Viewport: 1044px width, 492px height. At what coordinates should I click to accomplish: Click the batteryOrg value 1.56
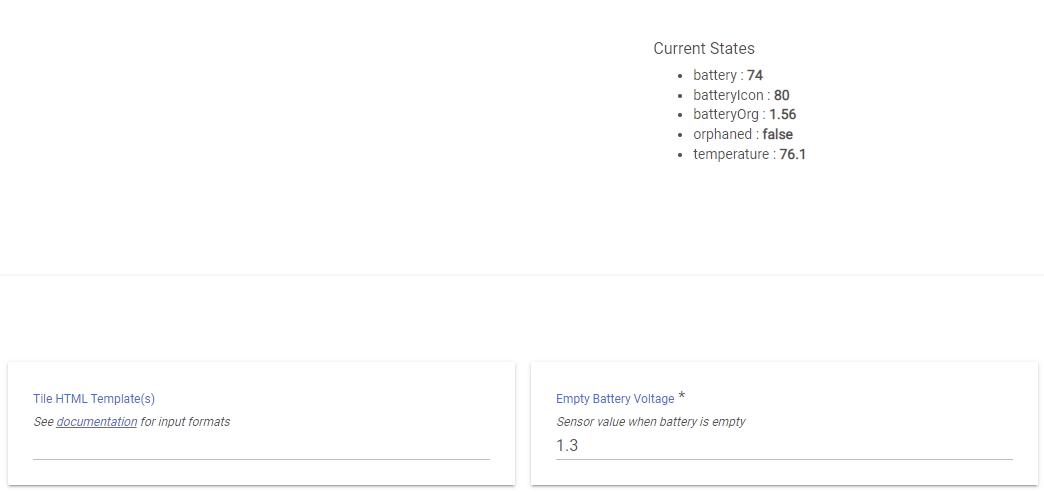[x=782, y=115]
